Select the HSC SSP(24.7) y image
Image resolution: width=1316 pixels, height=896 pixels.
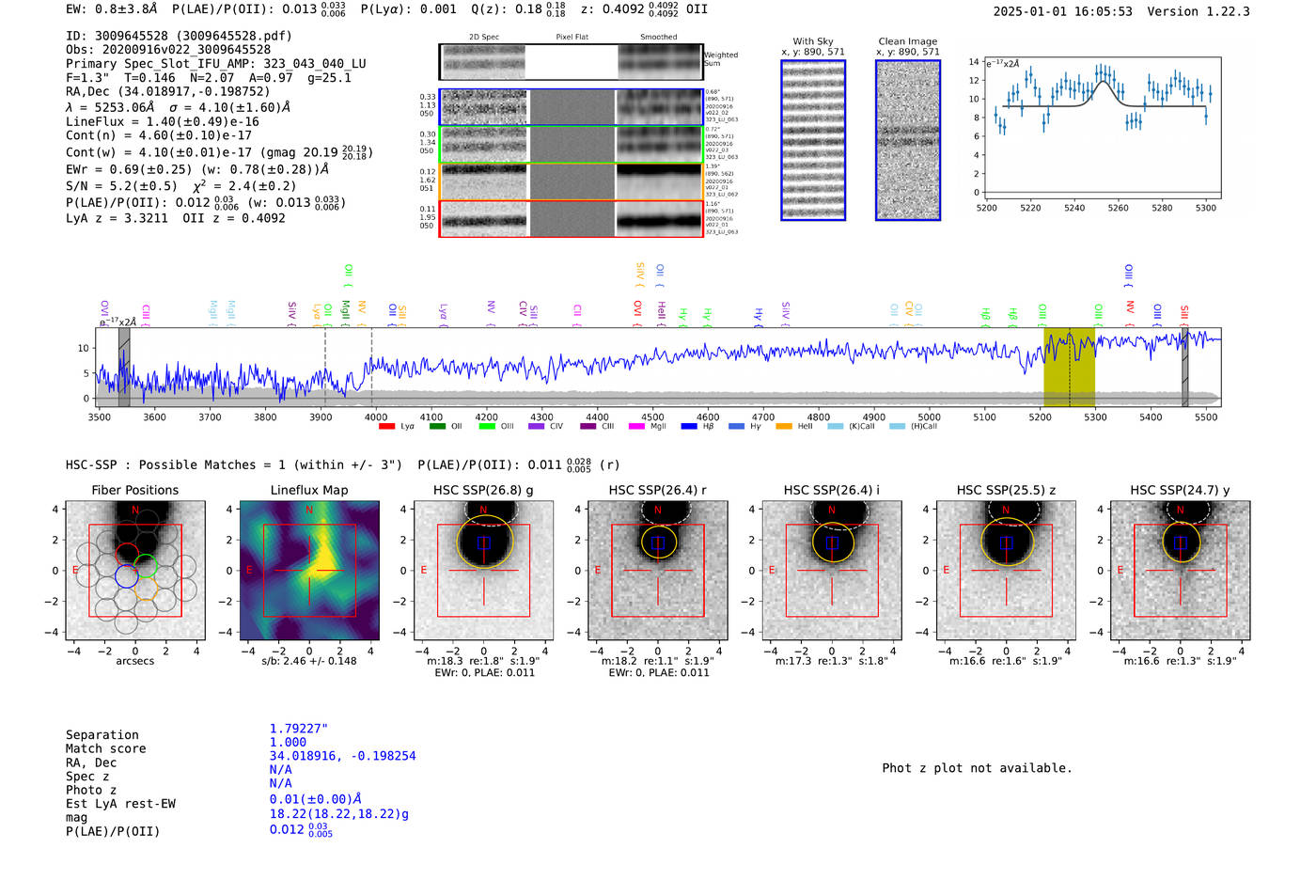click(1181, 570)
